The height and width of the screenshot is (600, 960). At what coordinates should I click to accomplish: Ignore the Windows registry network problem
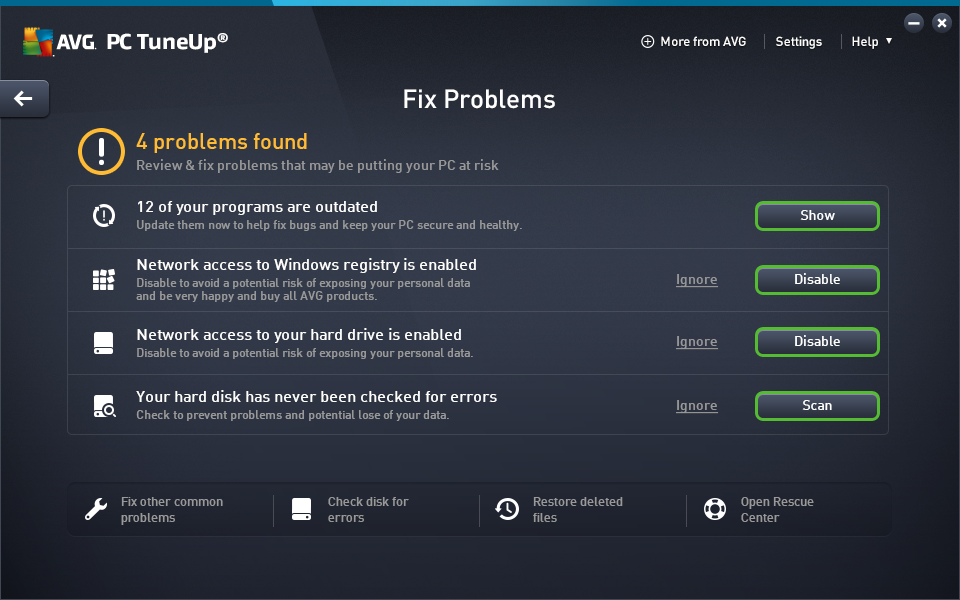696,280
